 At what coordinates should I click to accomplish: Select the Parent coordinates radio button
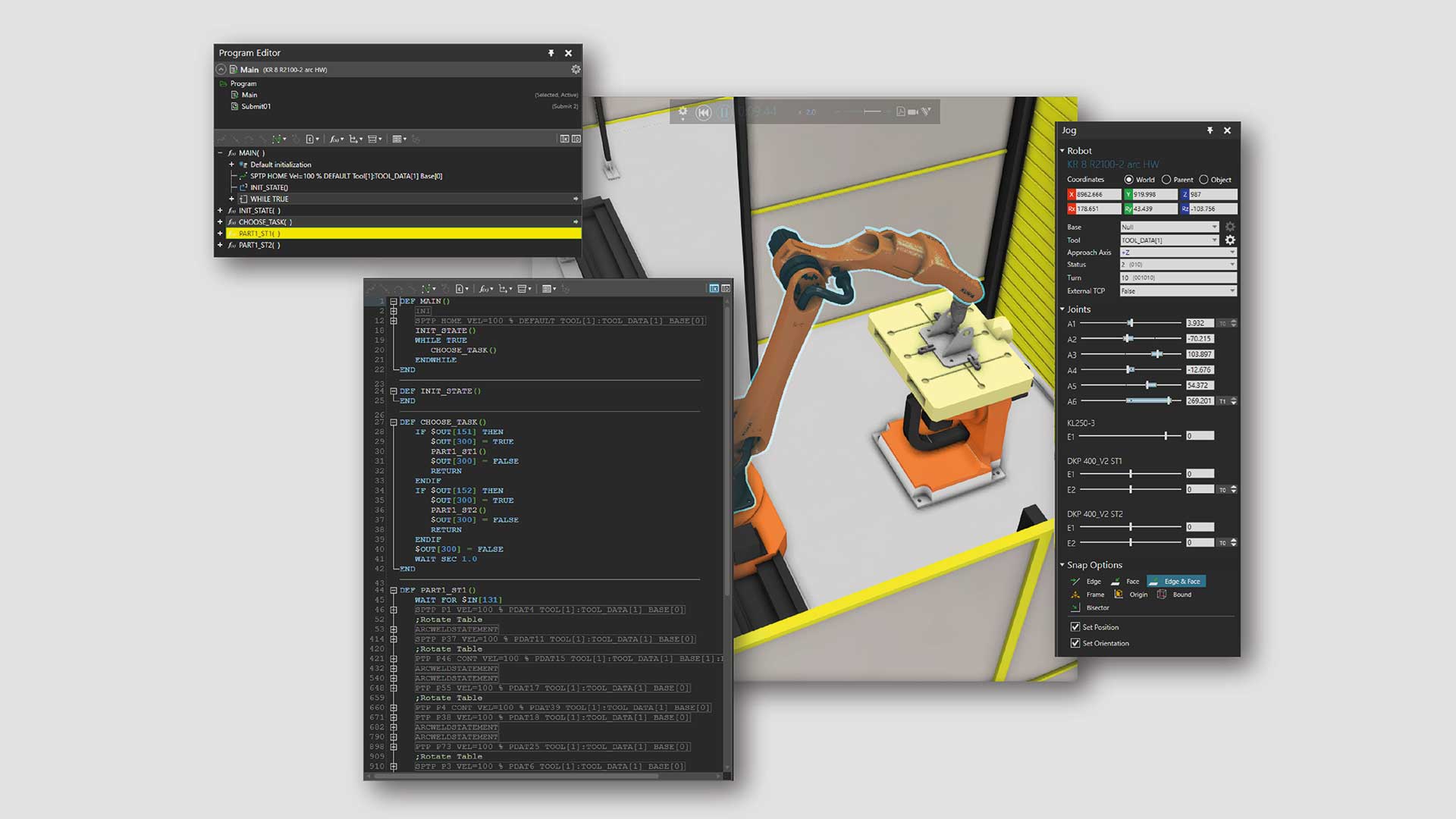click(1166, 180)
